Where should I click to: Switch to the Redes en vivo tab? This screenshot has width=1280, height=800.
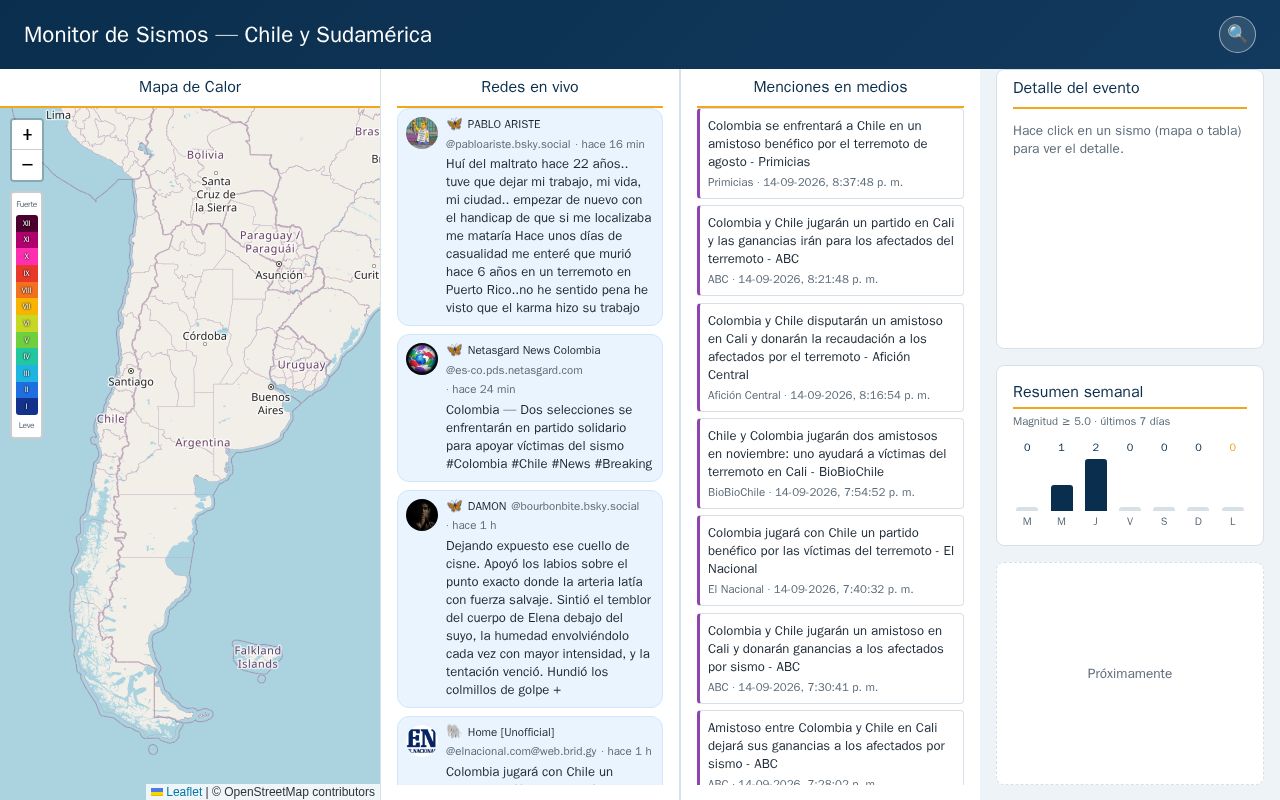530,87
